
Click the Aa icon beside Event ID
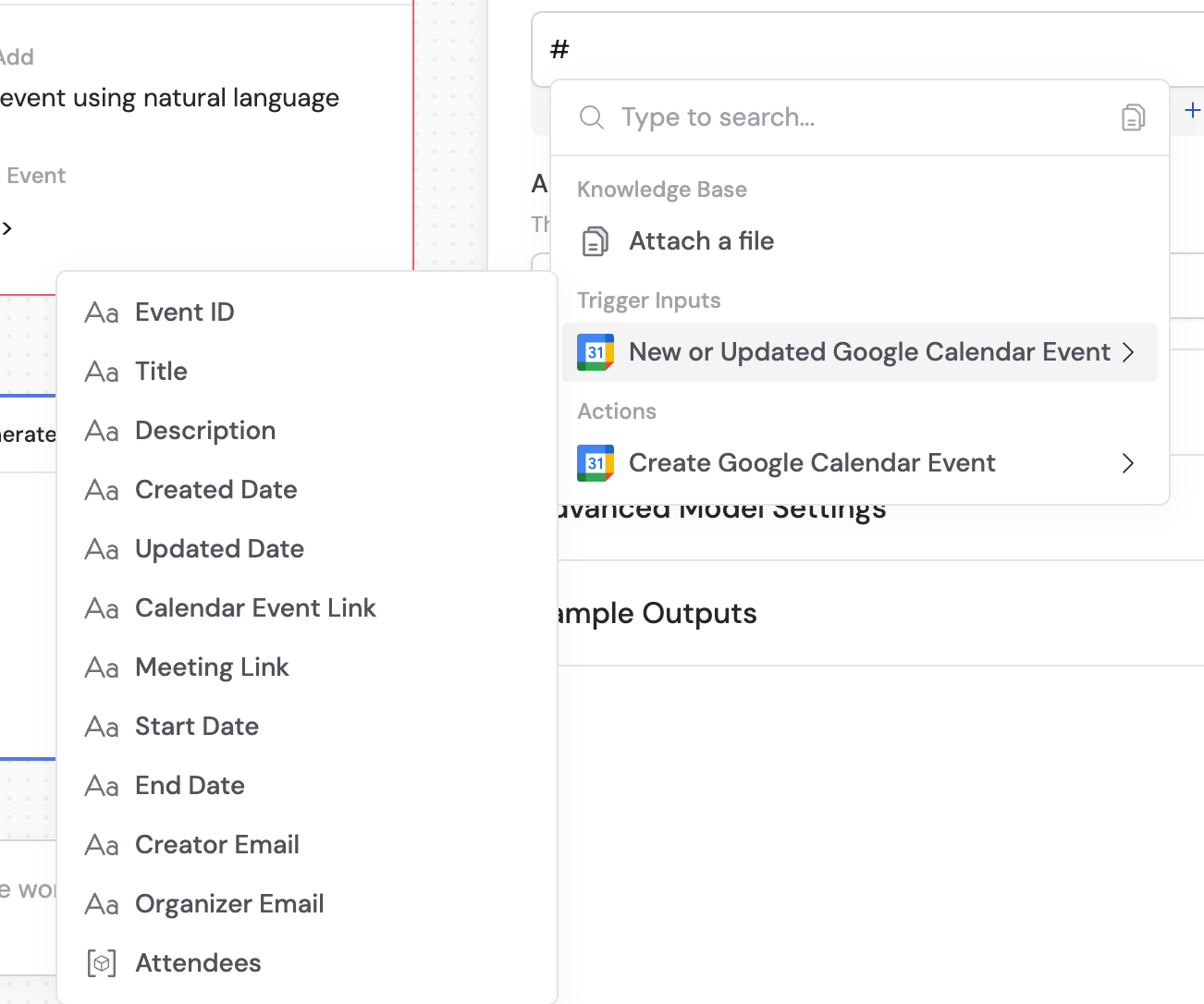[101, 312]
